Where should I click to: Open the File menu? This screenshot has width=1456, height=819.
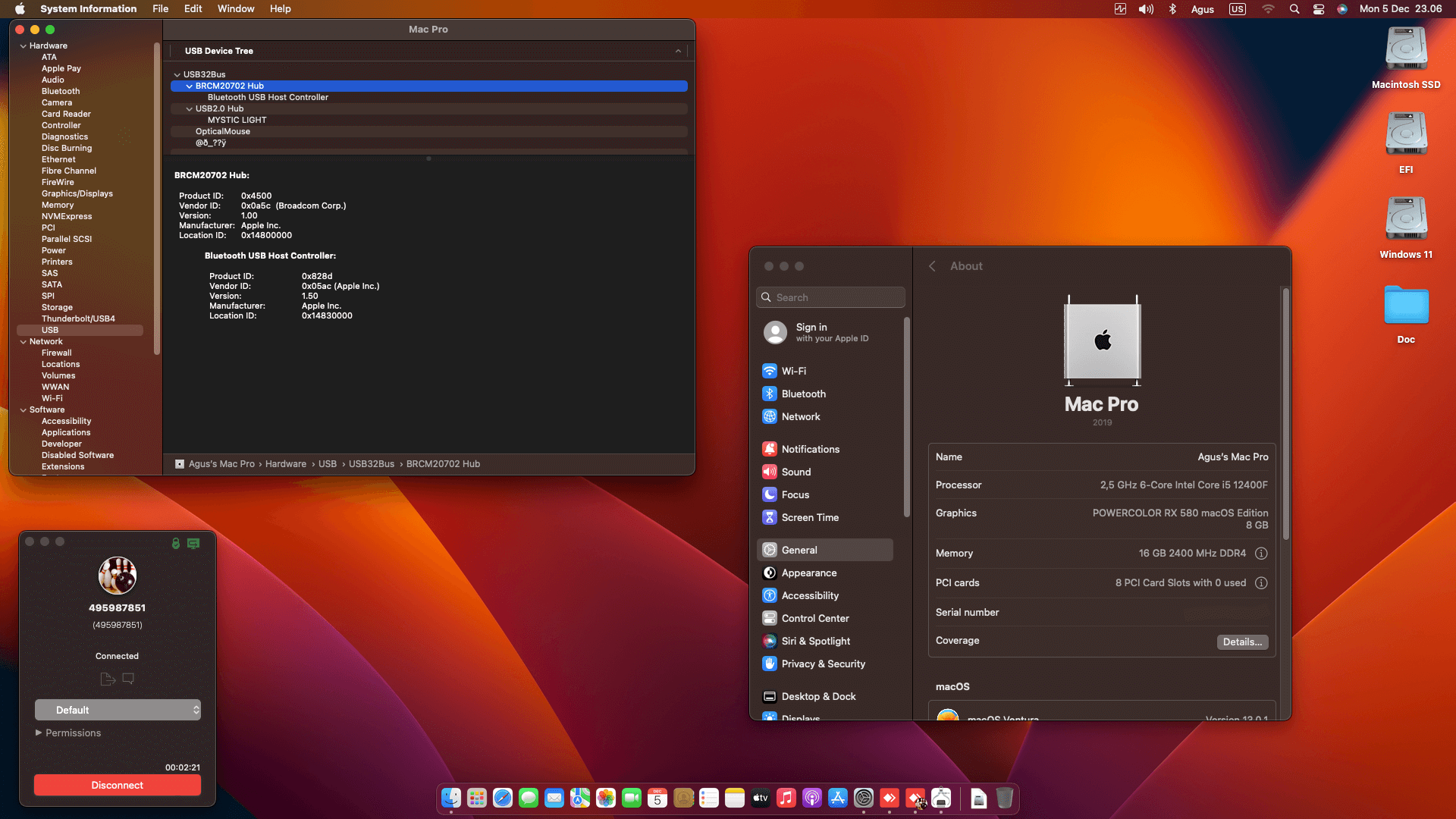[160, 9]
